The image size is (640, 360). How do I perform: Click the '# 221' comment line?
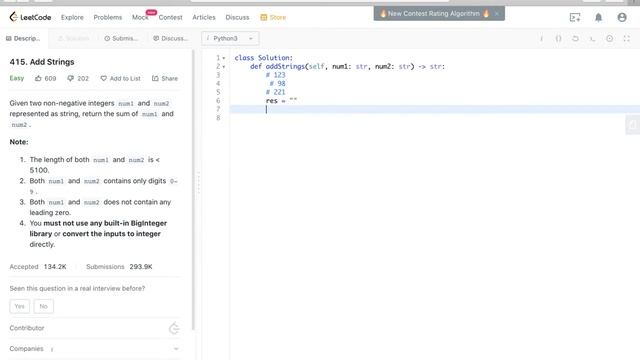click(276, 92)
